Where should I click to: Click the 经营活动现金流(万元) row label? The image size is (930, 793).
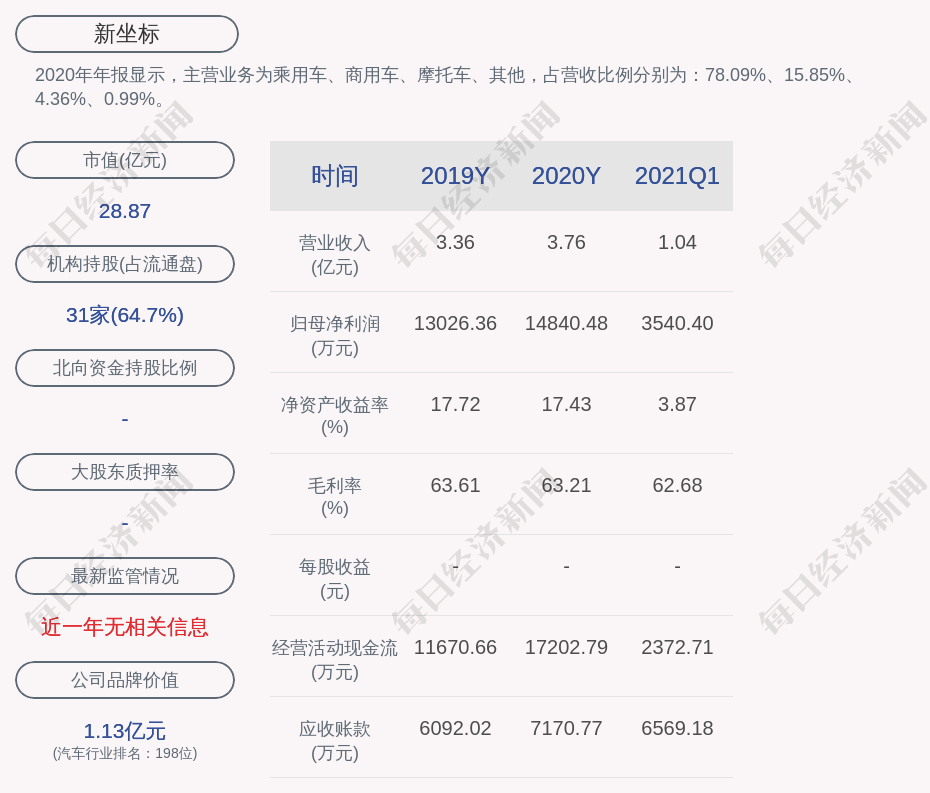tap(335, 660)
